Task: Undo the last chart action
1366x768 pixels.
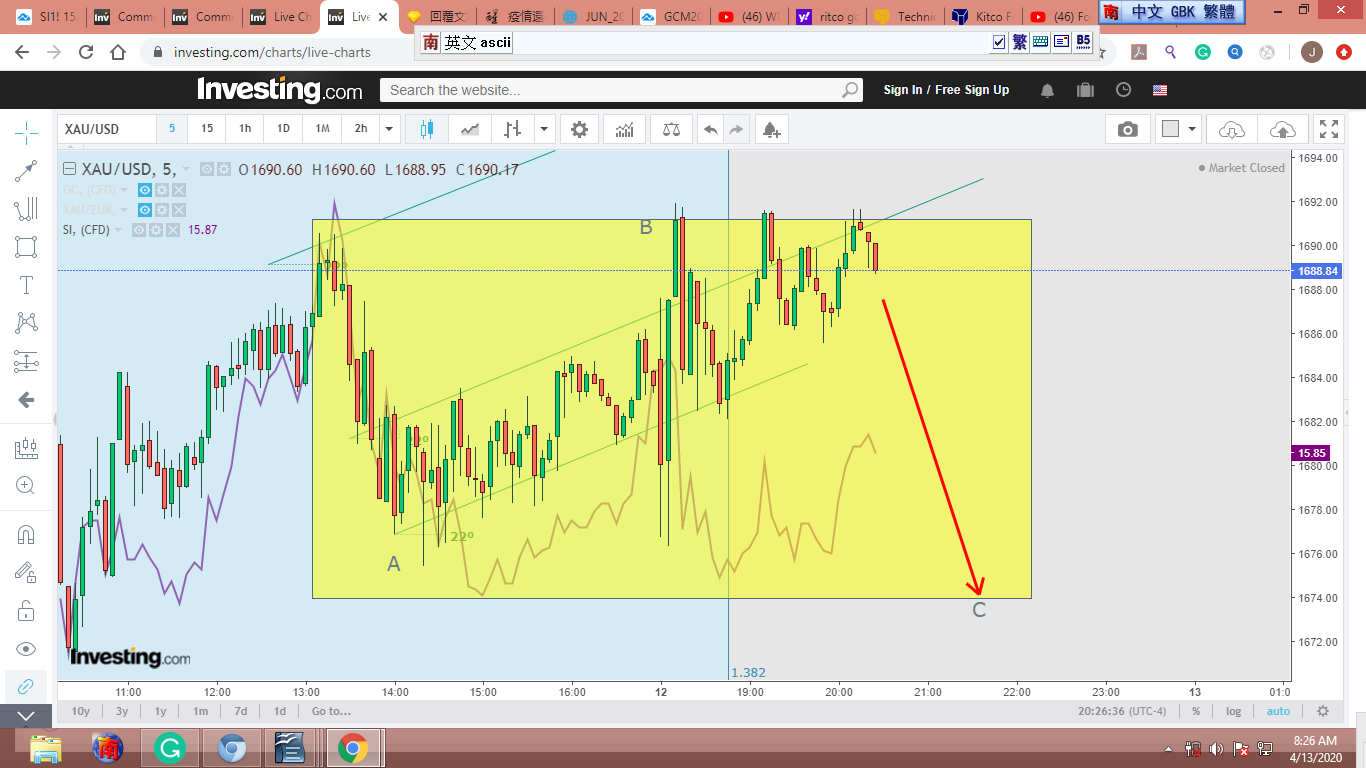Action: tap(710, 129)
